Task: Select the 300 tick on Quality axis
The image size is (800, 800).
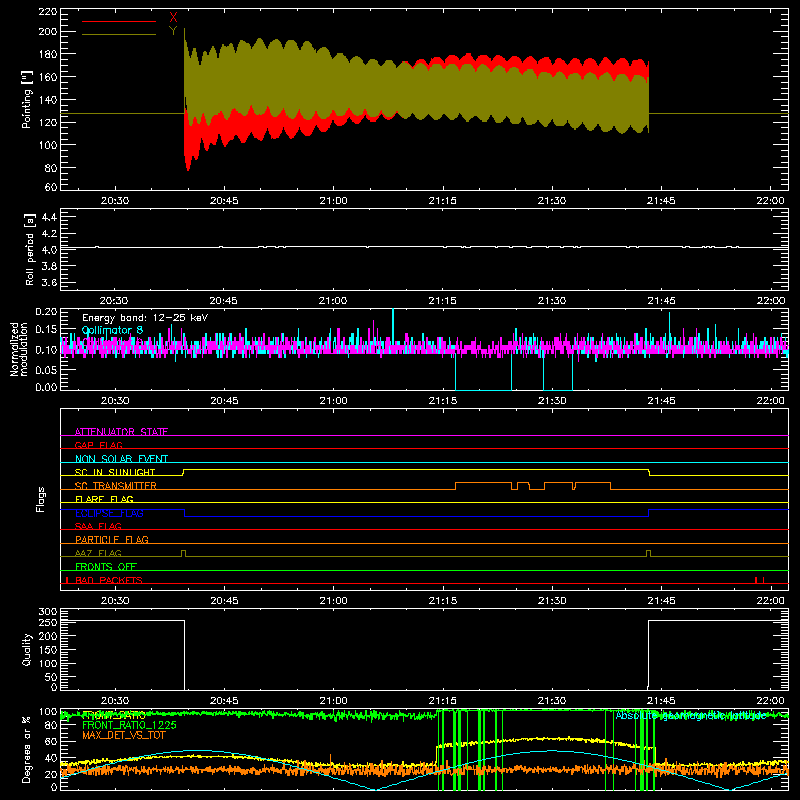Action: (x=48, y=612)
